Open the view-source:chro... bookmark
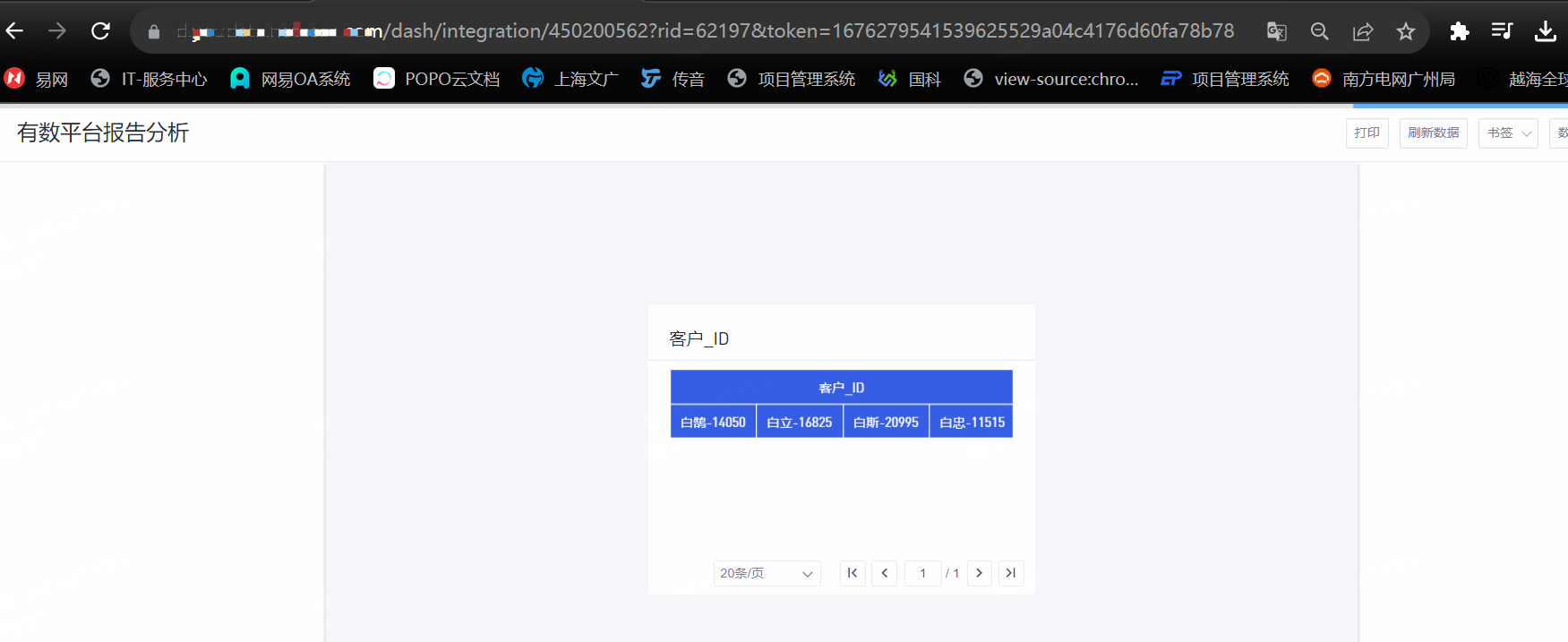 tap(1051, 79)
